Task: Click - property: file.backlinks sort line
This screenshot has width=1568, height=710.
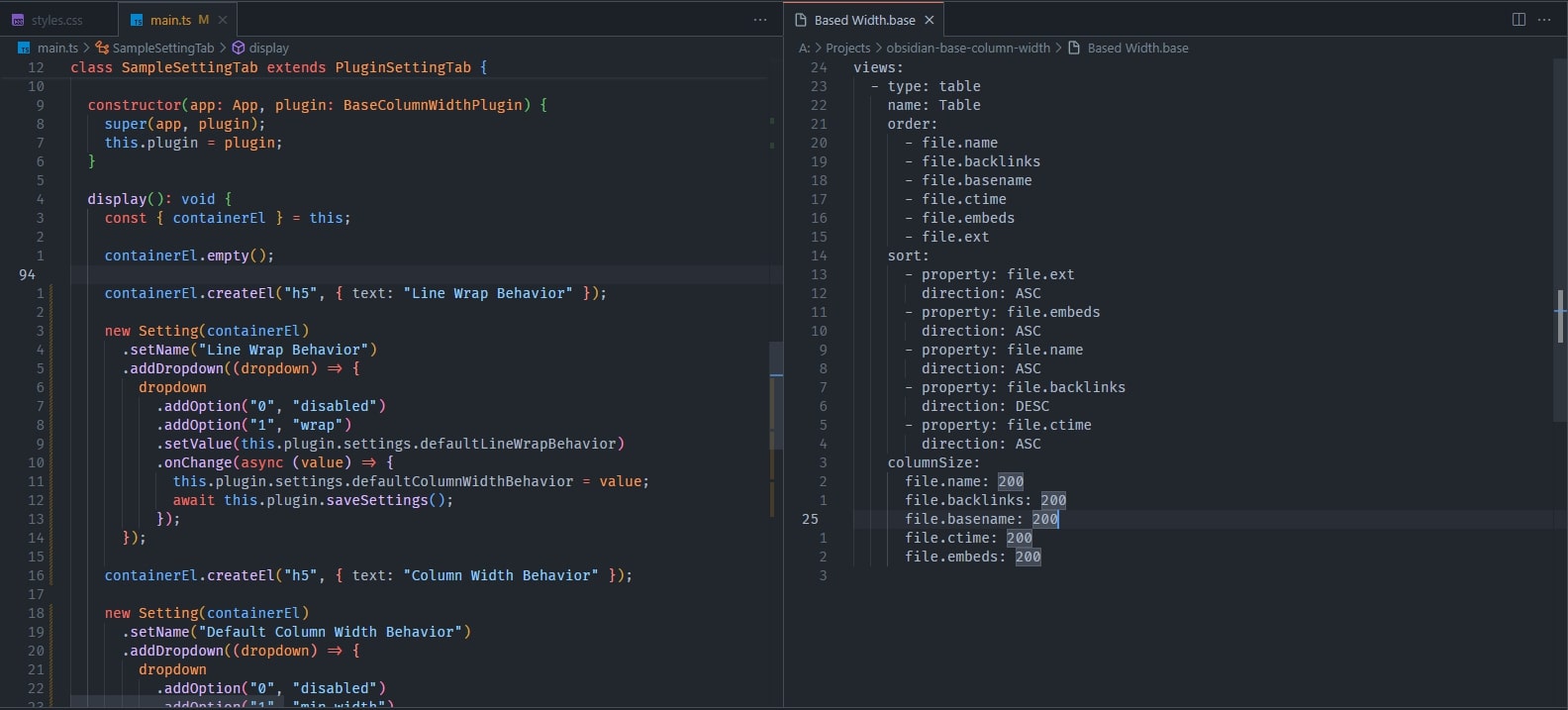Action: coord(1015,387)
